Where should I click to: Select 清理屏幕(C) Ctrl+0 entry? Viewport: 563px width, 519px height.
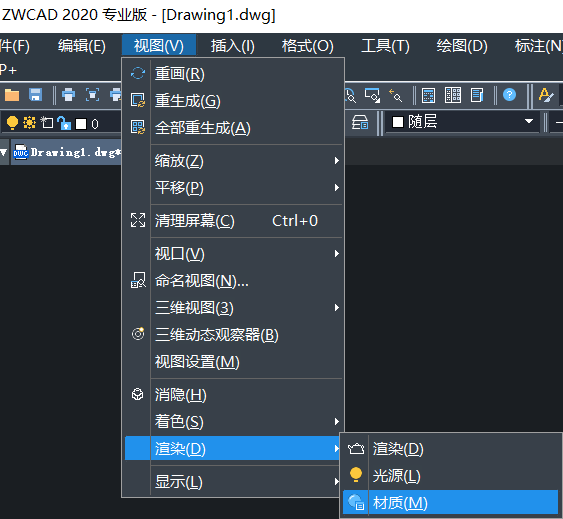point(233,221)
